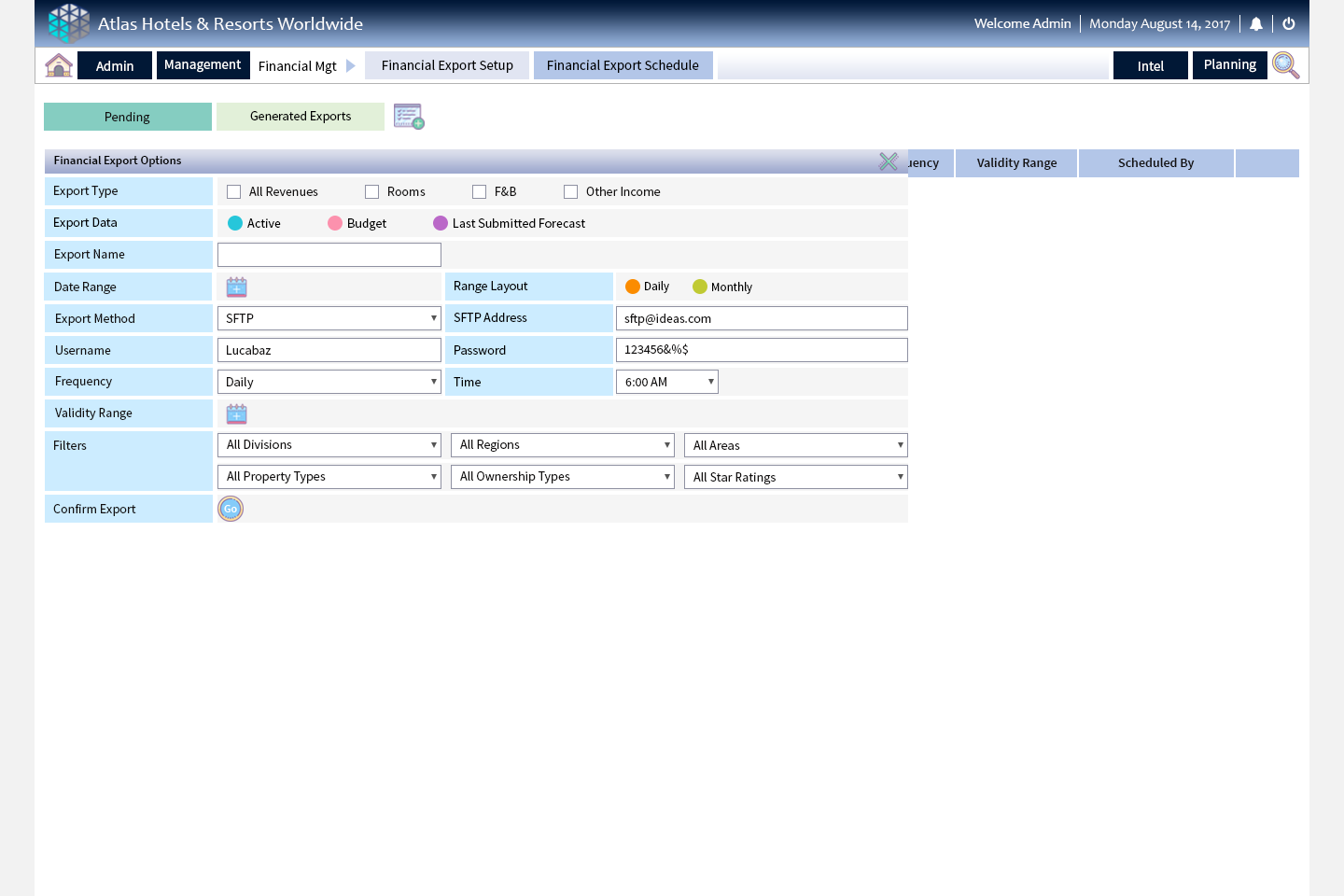This screenshot has width=1344, height=896.
Task: Click the home icon in navigation bar
Action: (x=59, y=65)
